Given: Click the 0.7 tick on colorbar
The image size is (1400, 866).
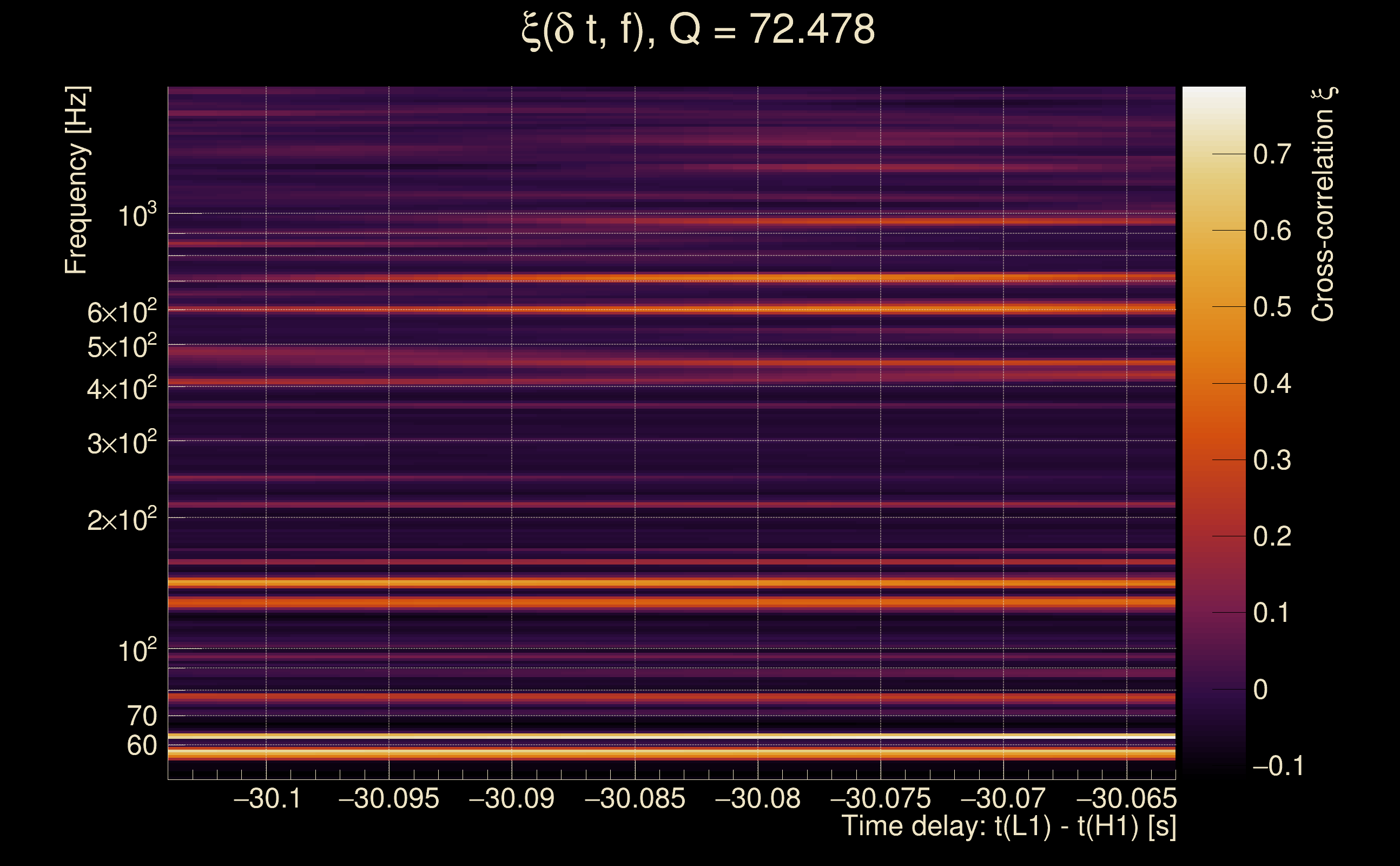Looking at the screenshot, I should click(1272, 154).
